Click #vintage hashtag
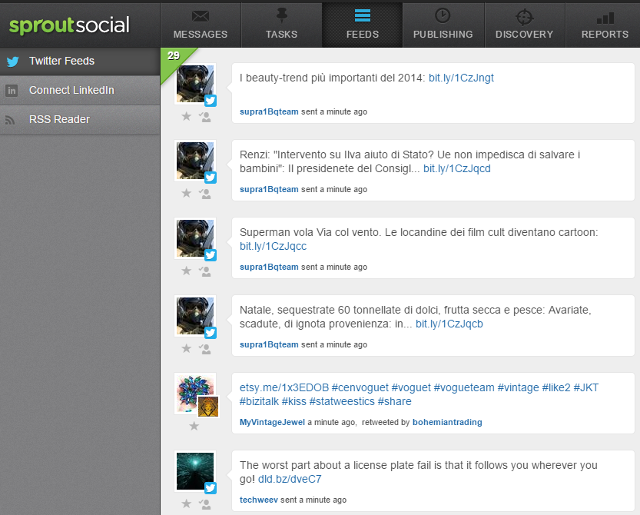Image resolution: width=640 pixels, height=515 pixels. pyautogui.click(x=518, y=388)
